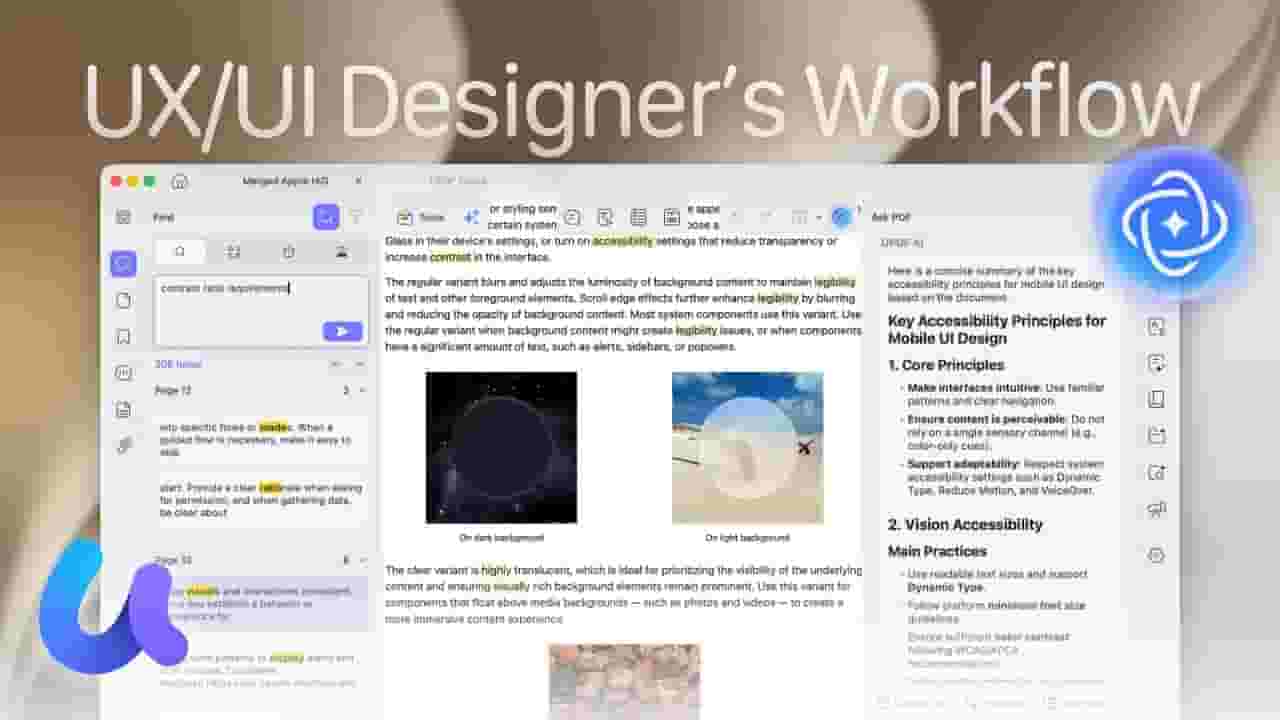
Task: Click the '1. Core Principles' heading
Action: click(x=946, y=365)
